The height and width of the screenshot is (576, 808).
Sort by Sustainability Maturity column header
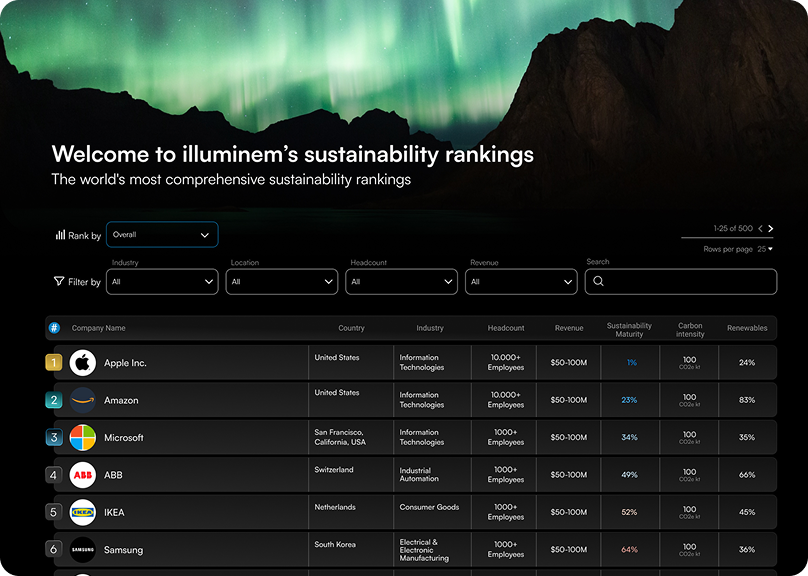tap(629, 330)
